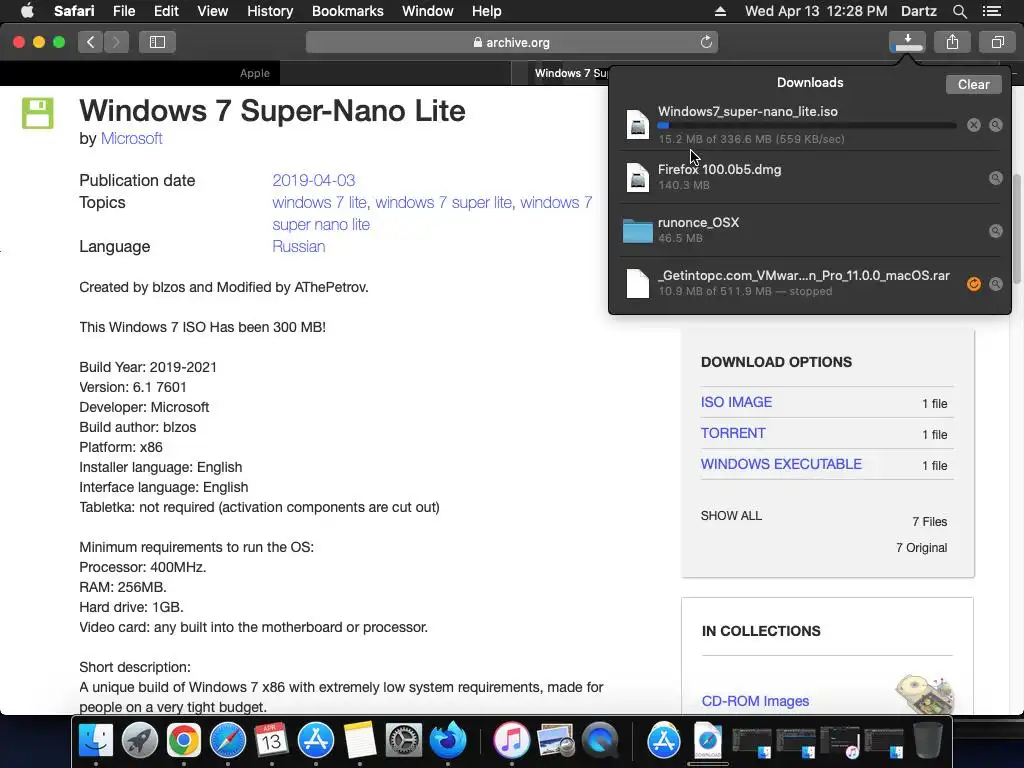Open the File menu
Viewport: 1024px width, 768px height.
(x=123, y=11)
